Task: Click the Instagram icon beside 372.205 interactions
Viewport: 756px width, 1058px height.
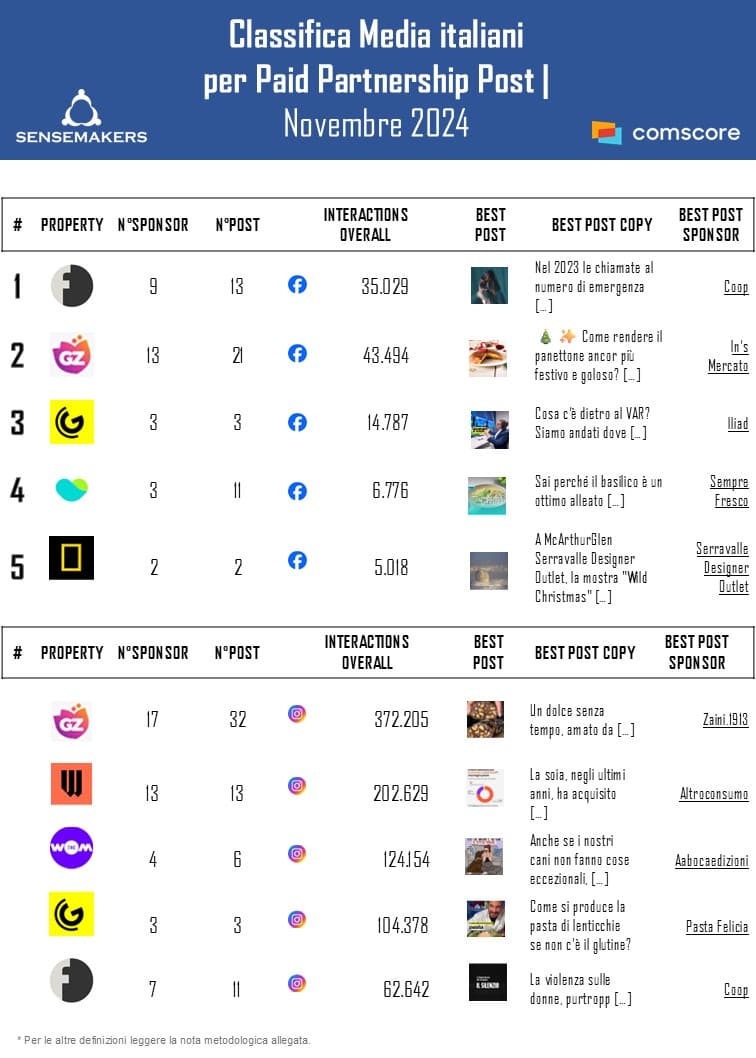Action: tap(297, 714)
